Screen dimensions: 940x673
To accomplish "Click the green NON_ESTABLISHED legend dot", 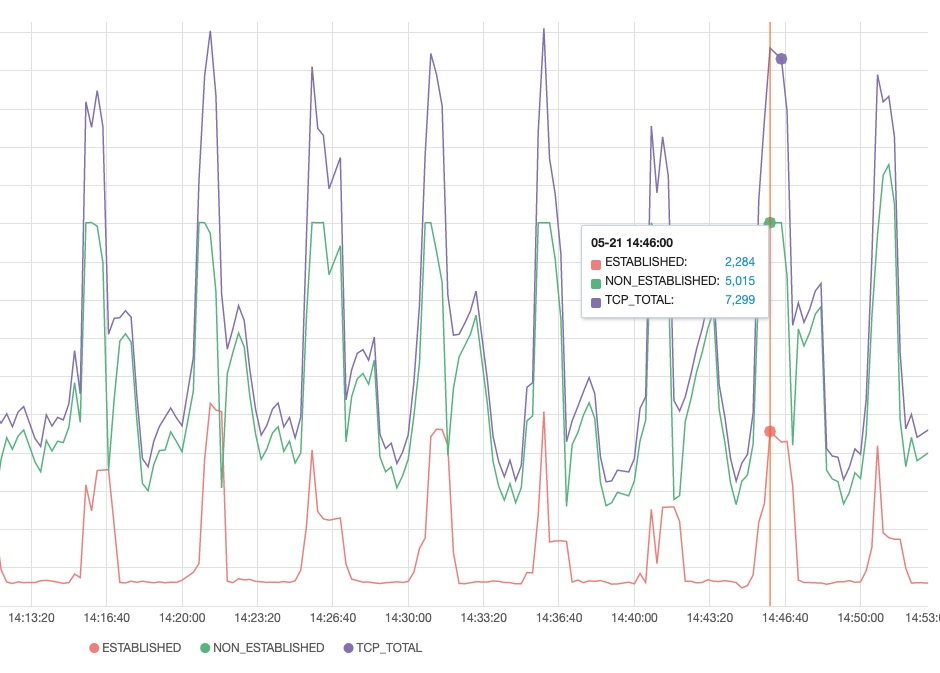I will (206, 648).
